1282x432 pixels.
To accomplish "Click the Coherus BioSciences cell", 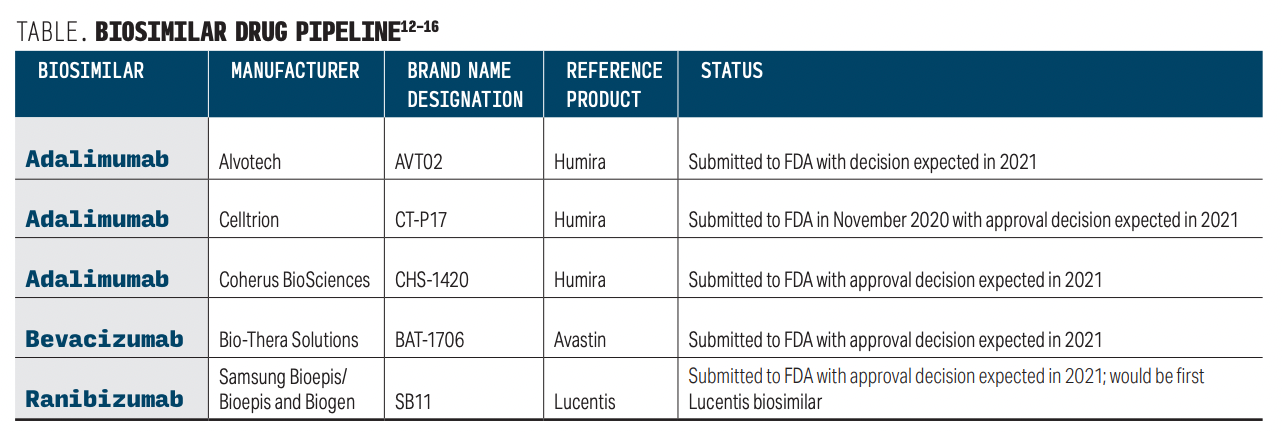I will coord(294,280).
